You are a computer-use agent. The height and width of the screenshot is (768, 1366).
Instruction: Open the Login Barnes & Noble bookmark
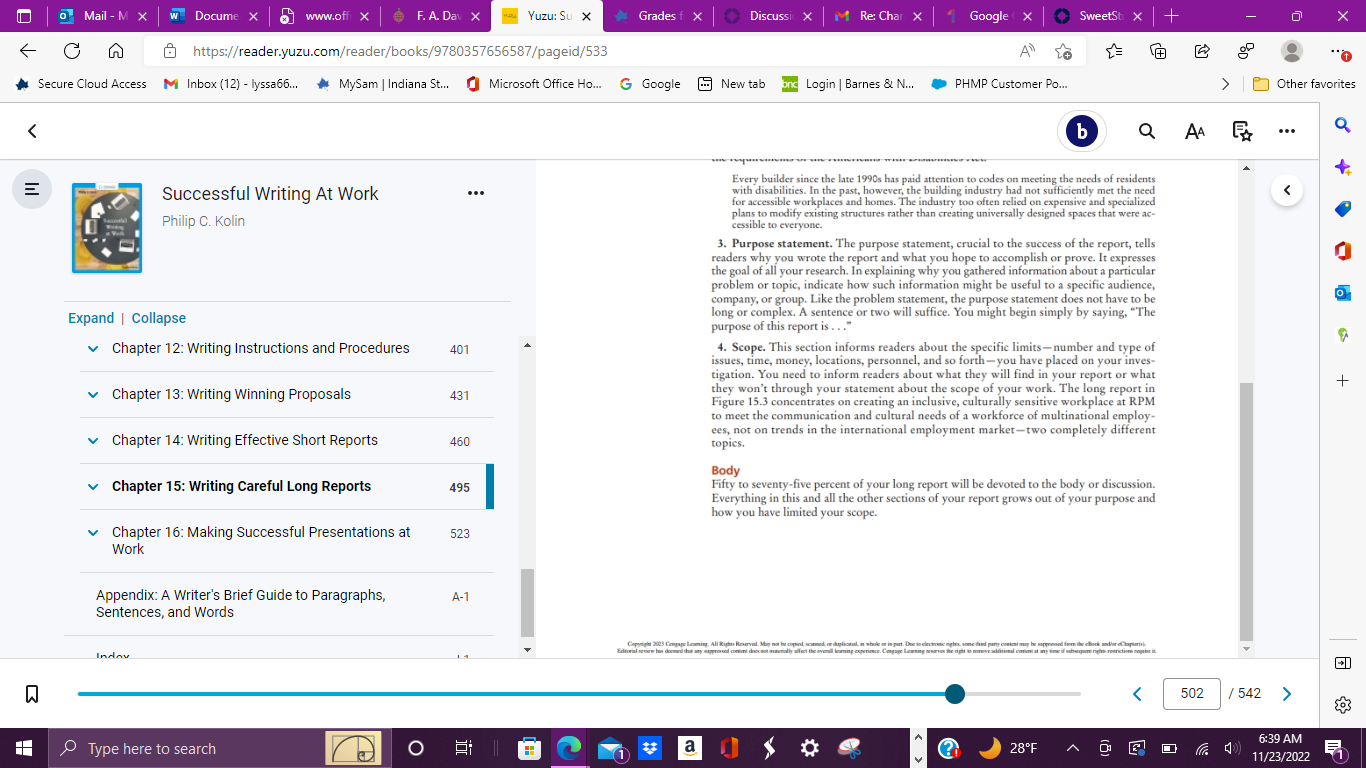848,84
